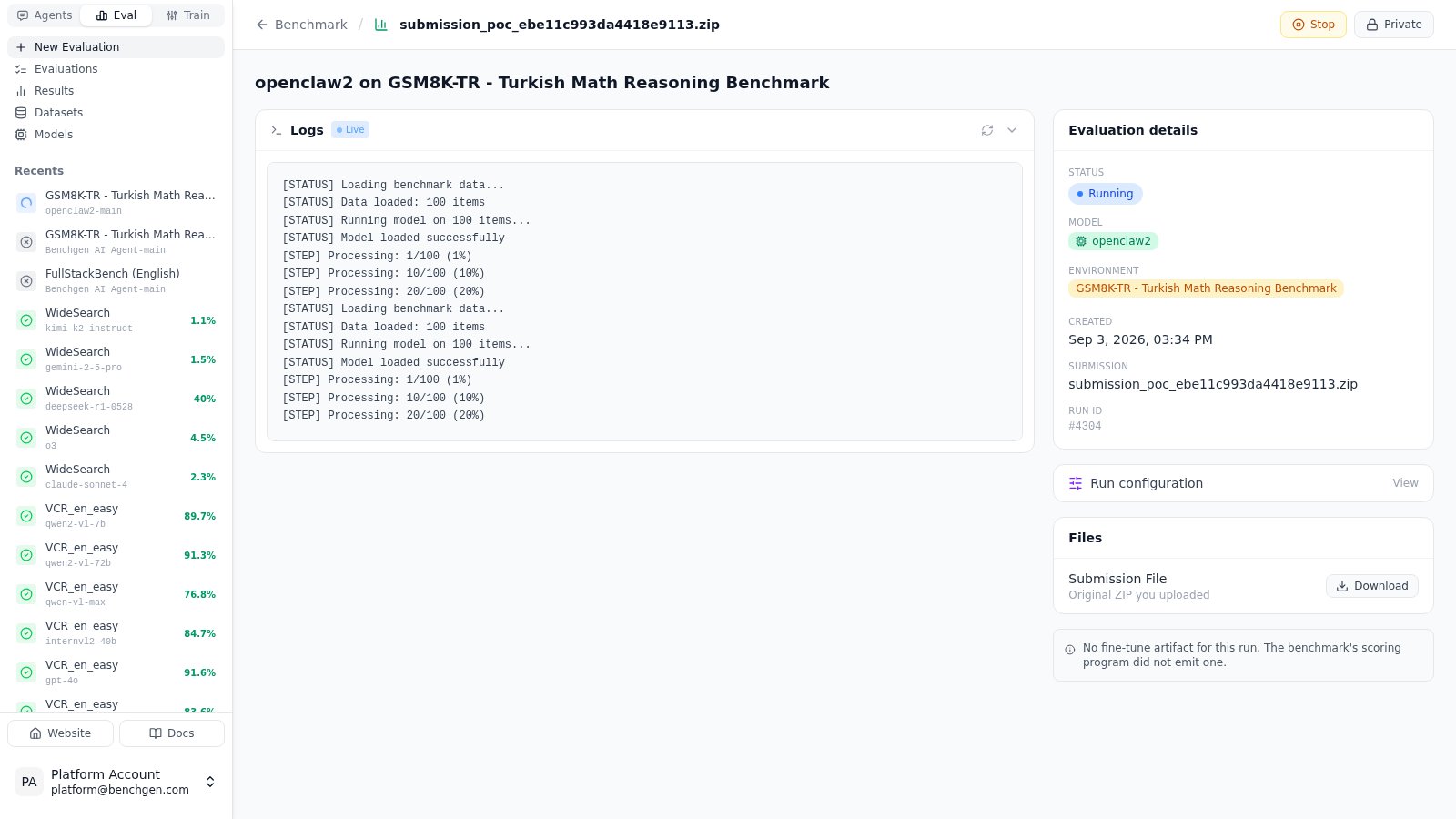Click the PA account avatar
The width and height of the screenshot is (1456, 819).
[x=29, y=782]
